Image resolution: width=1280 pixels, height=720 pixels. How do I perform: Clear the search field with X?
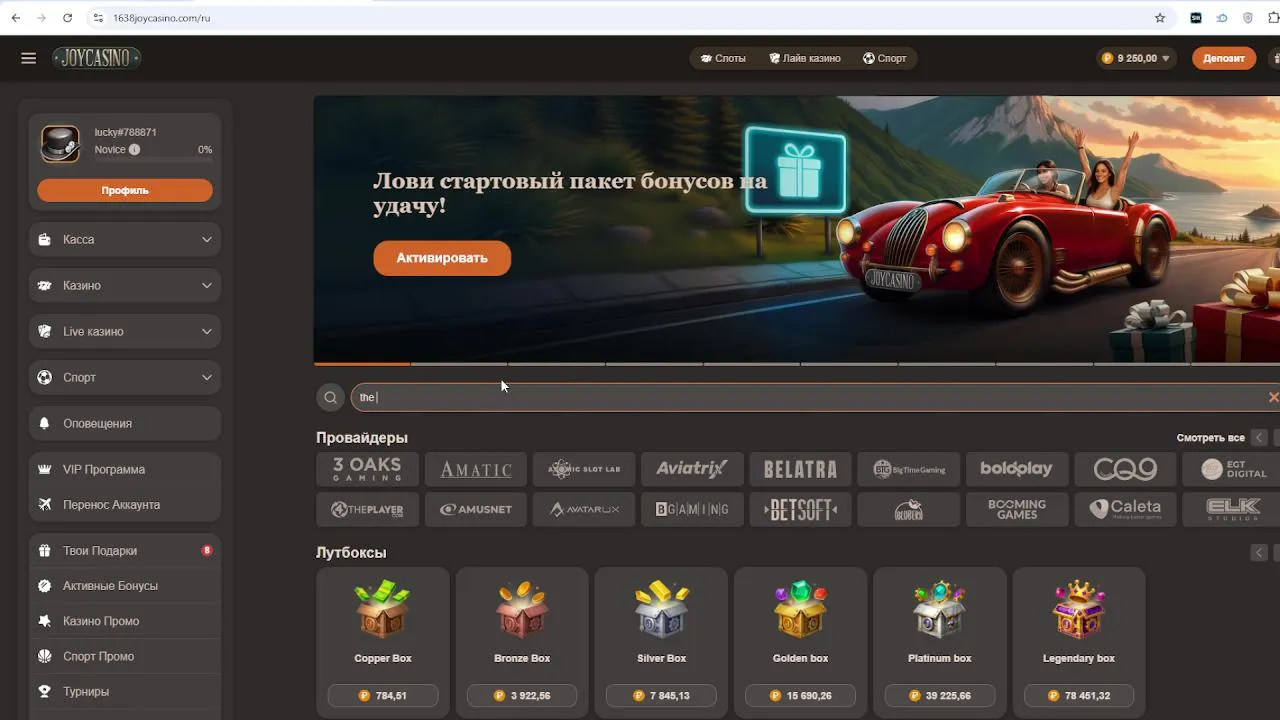tap(1273, 397)
